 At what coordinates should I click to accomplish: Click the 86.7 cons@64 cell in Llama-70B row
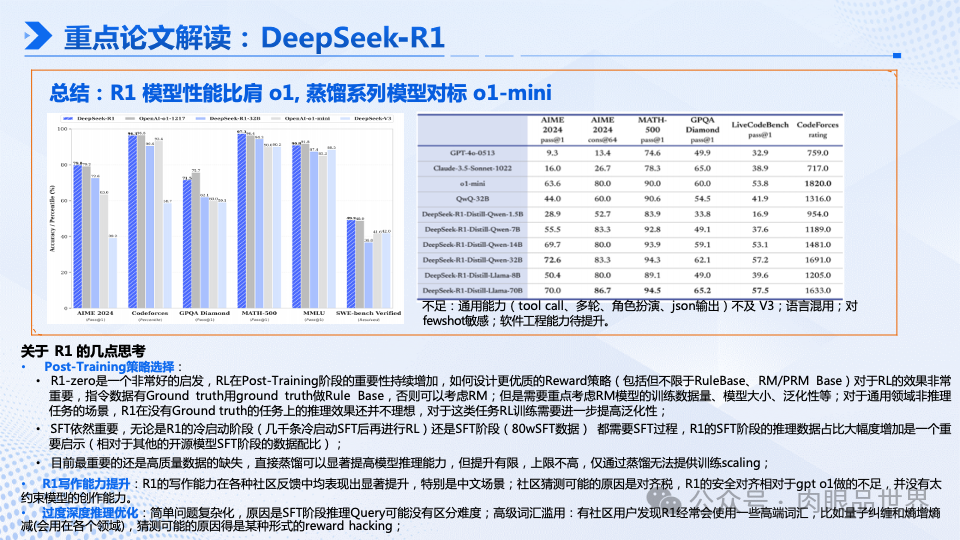click(x=602, y=291)
